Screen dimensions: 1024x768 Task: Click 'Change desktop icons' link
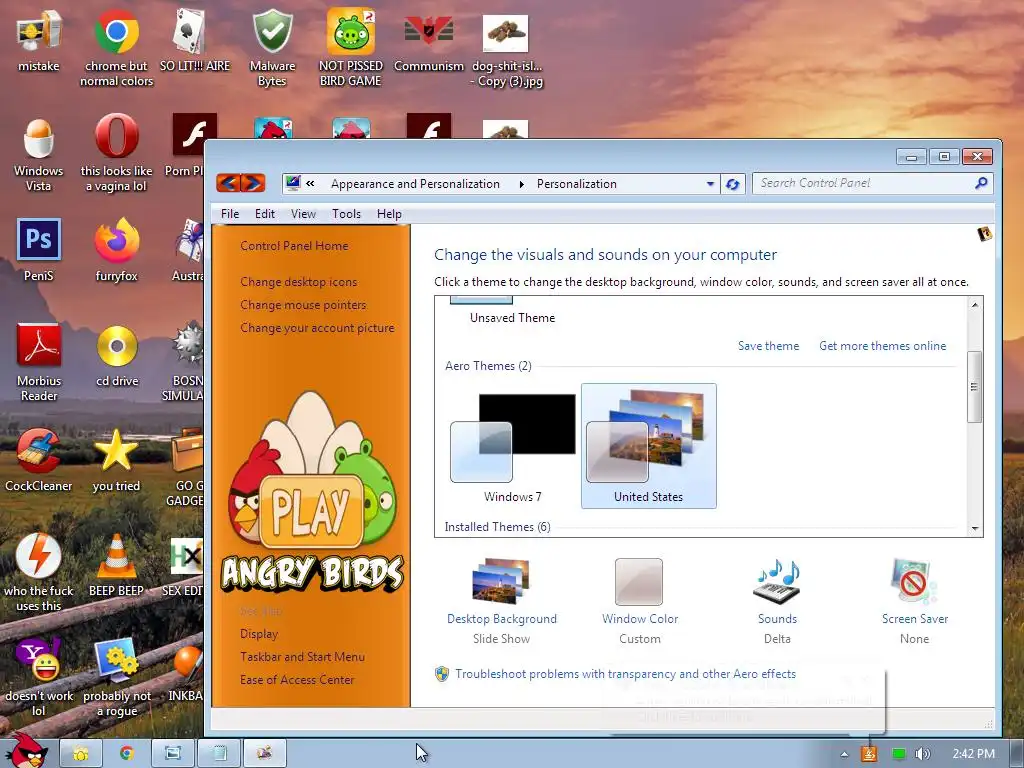(298, 281)
